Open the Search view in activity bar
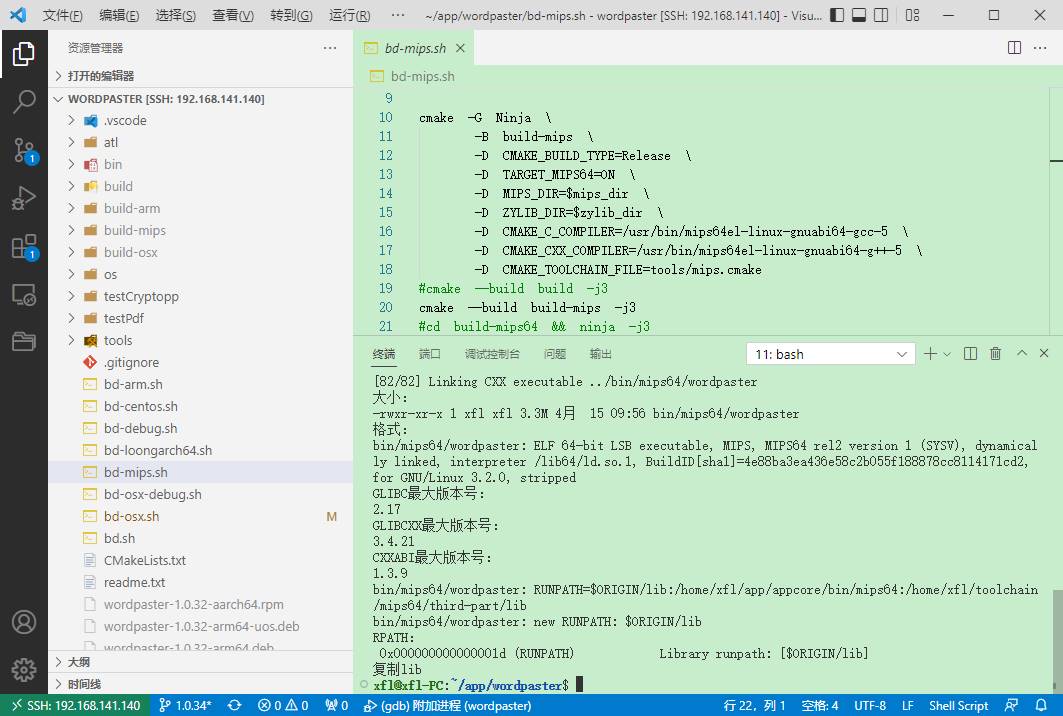 click(24, 101)
